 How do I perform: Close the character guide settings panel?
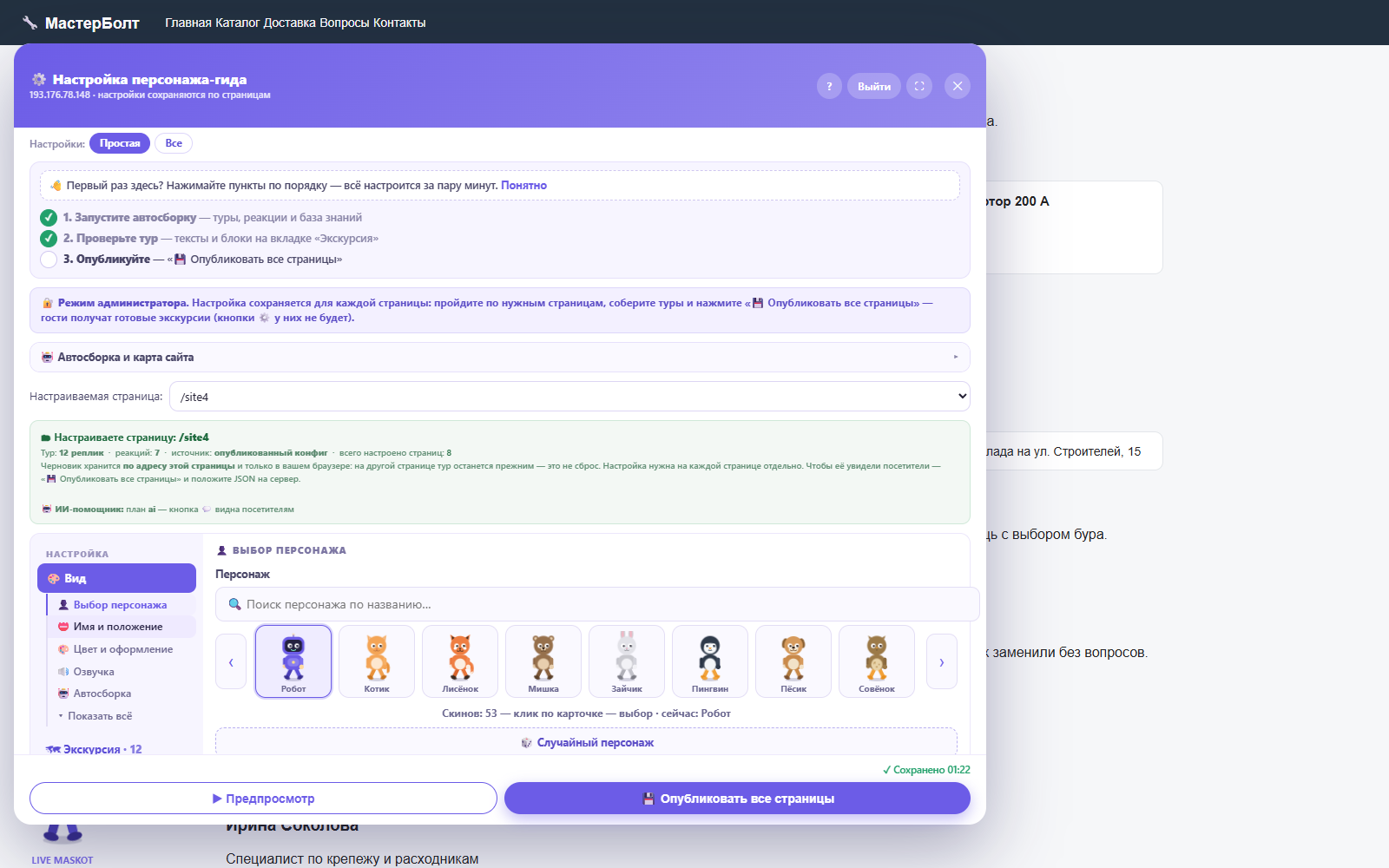pos(958,86)
